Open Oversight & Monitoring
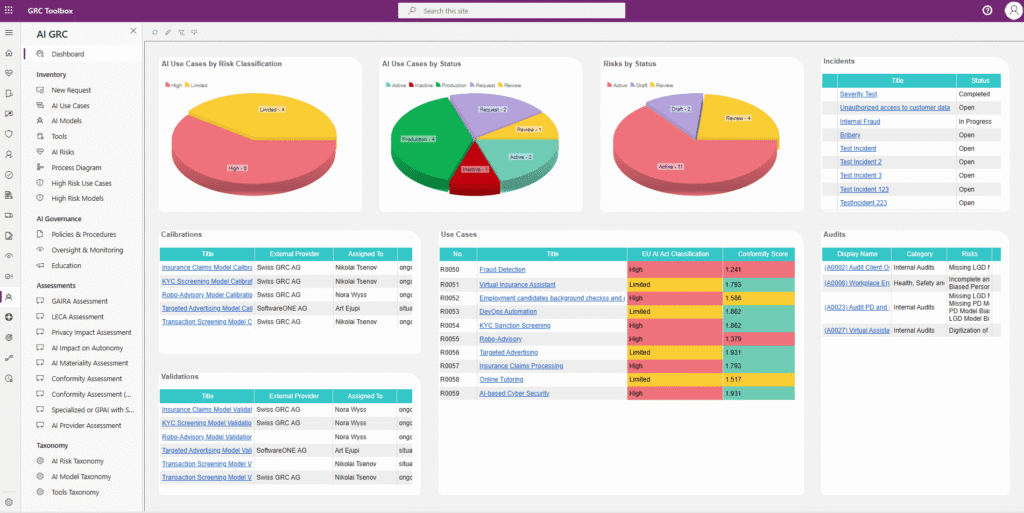This screenshot has width=1024, height=513. coord(88,250)
